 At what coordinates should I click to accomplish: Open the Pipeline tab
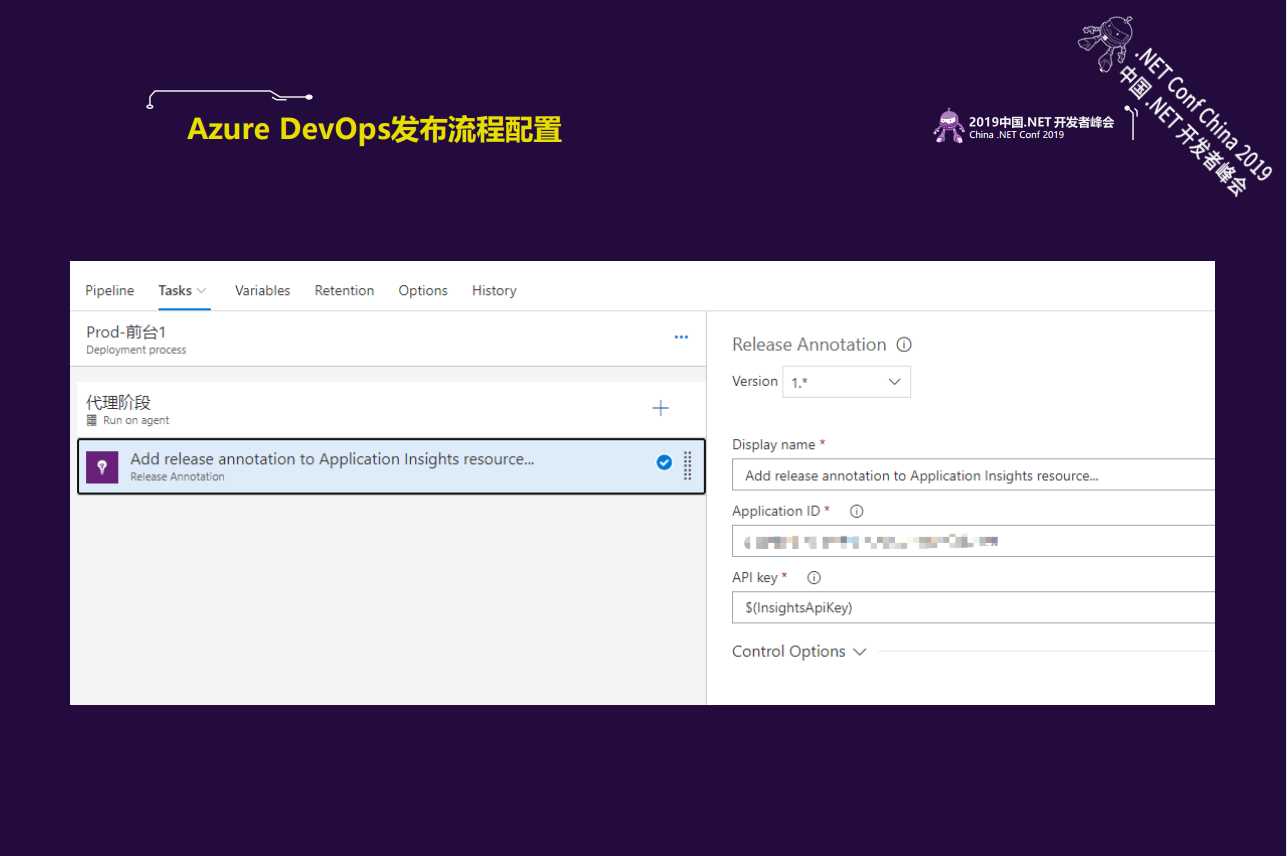click(109, 290)
